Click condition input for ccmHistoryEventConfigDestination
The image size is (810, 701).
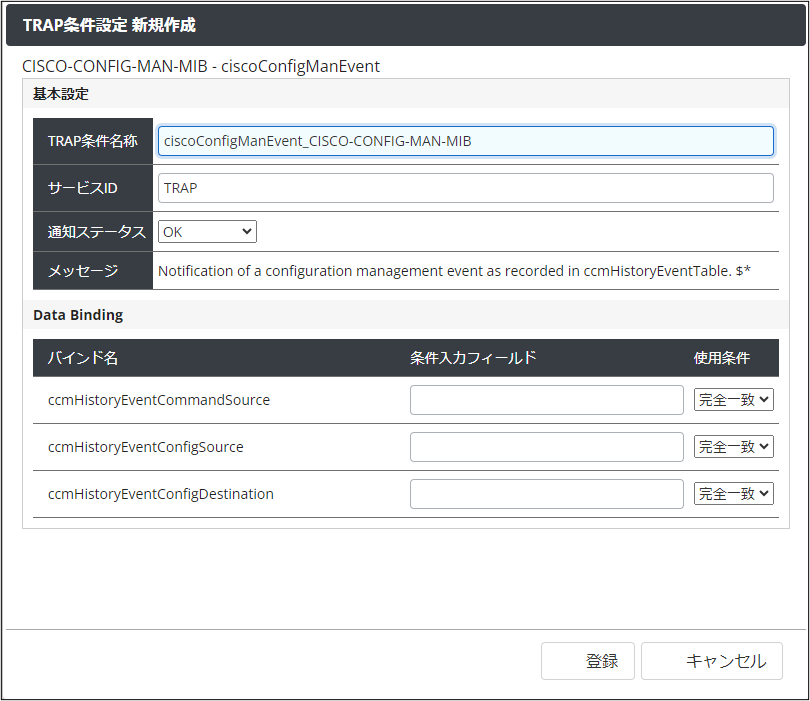point(547,493)
